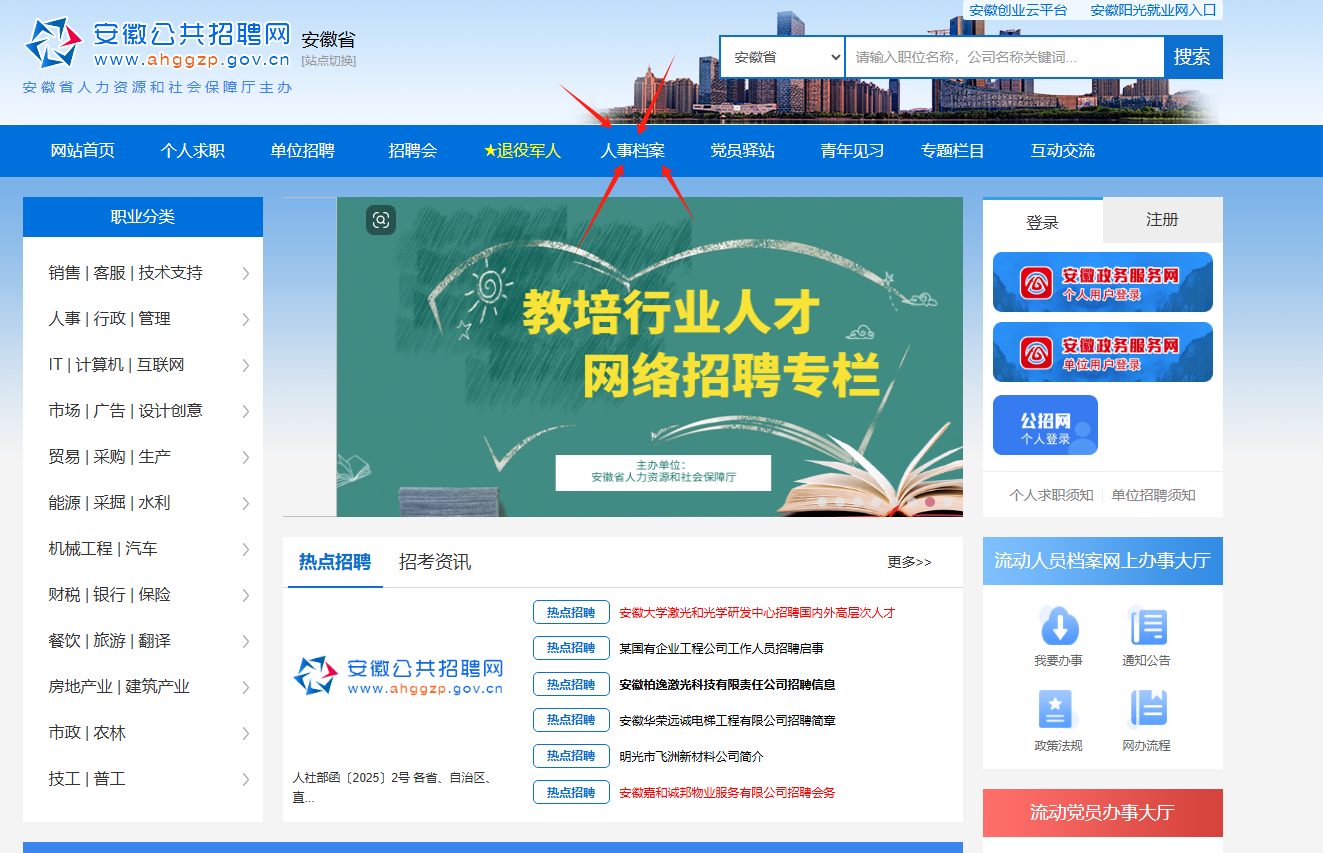
Task: Open 通知公告 document icon
Action: (x=1146, y=627)
